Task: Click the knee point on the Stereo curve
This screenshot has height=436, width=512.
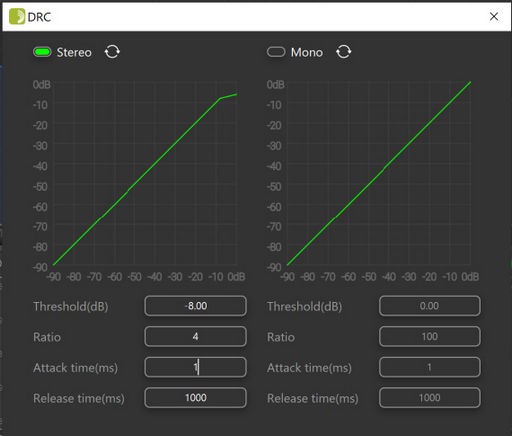Action: click(220, 98)
